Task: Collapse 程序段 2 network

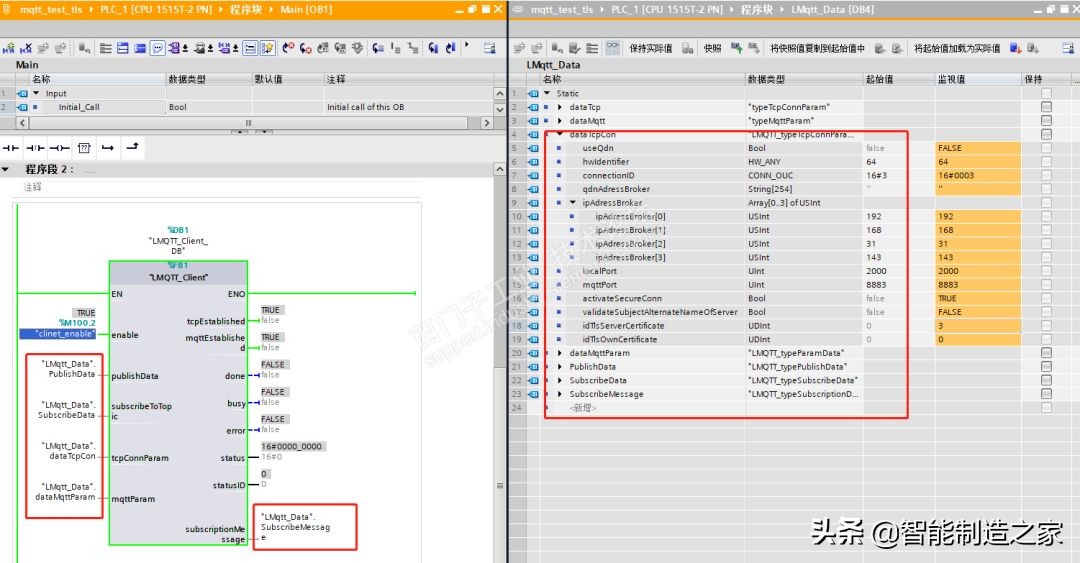Action: point(6,169)
